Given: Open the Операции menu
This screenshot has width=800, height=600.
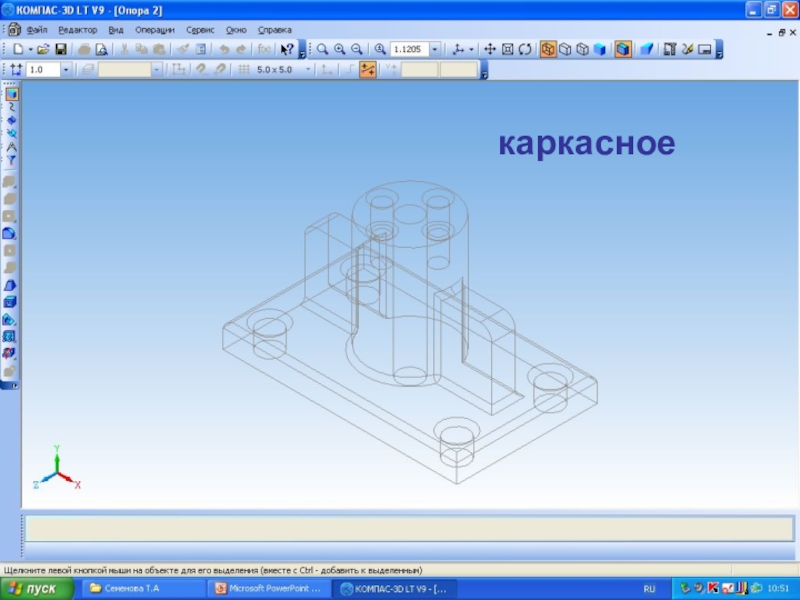Looking at the screenshot, I should tap(155, 30).
